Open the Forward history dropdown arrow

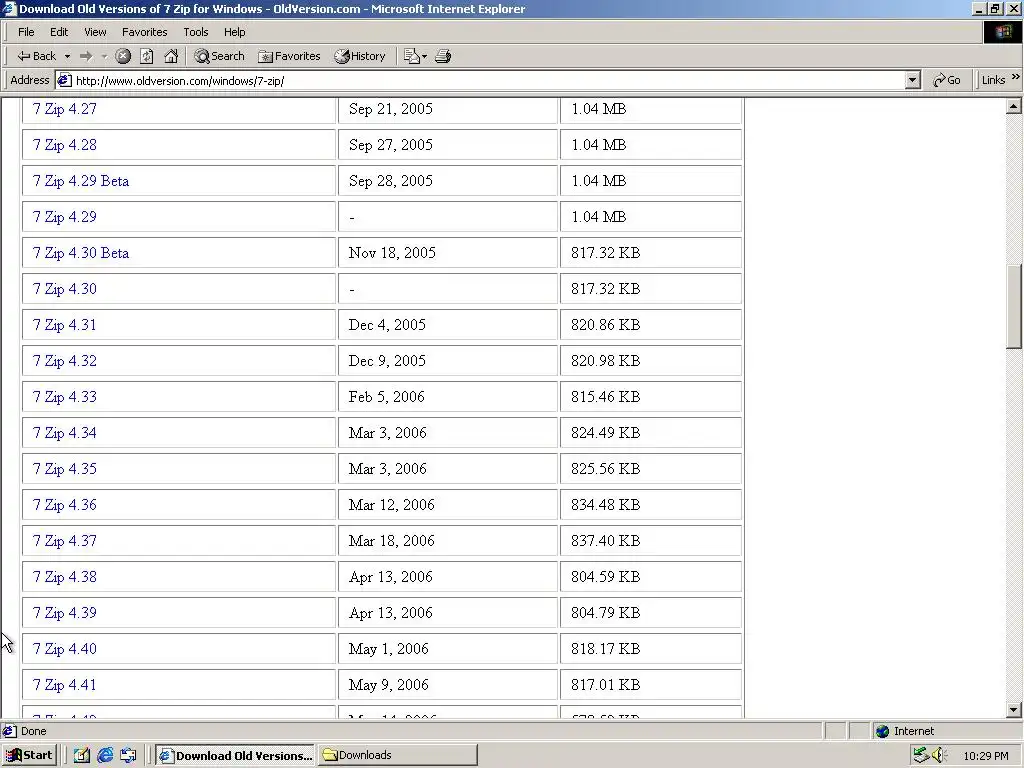coord(104,56)
